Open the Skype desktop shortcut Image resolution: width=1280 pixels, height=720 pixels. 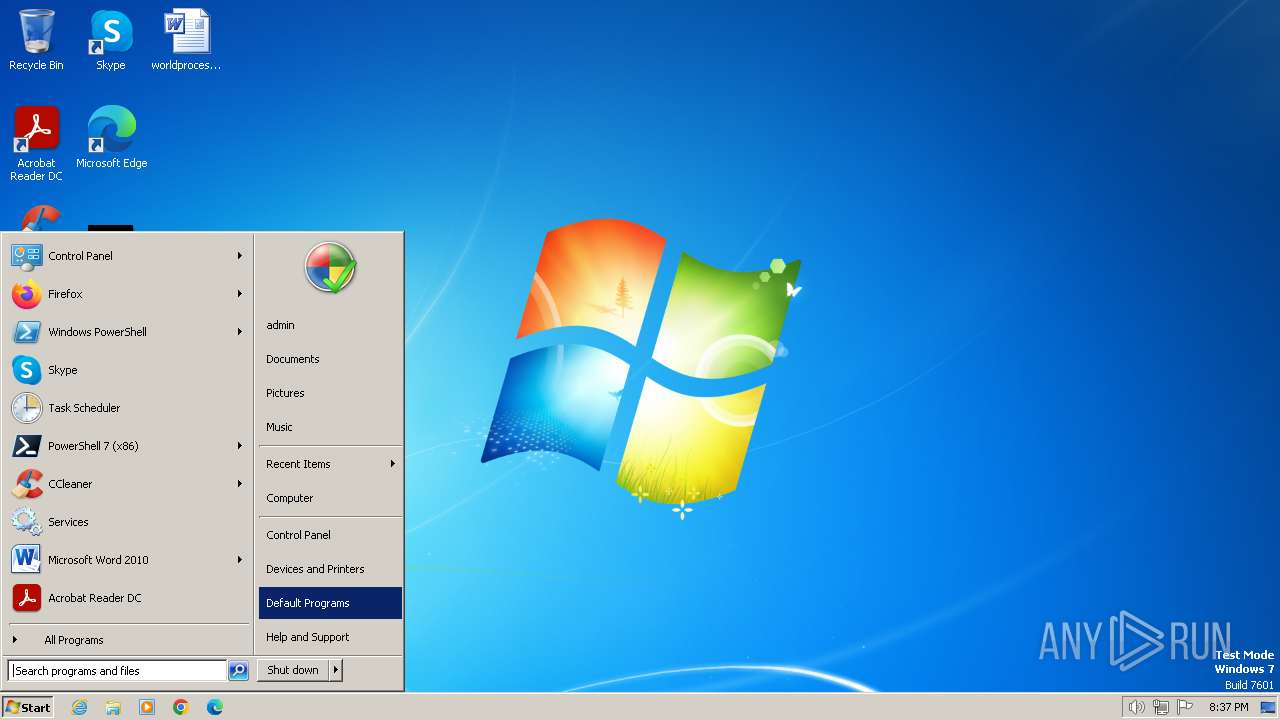click(110, 40)
